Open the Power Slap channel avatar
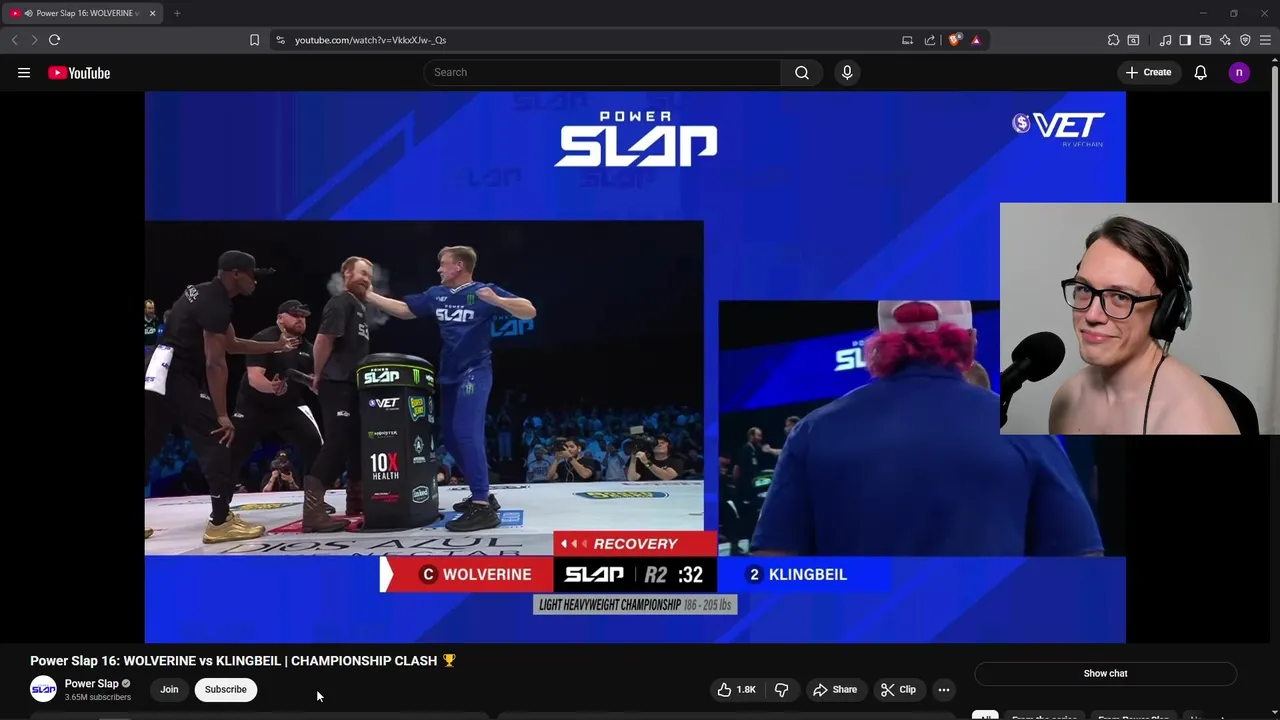The height and width of the screenshot is (720, 1280). [43, 689]
